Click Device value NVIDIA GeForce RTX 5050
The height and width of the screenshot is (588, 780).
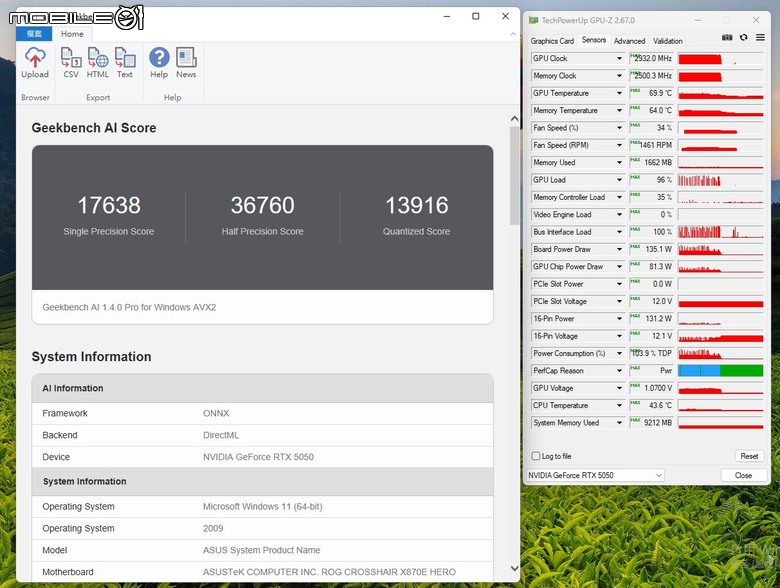[x=258, y=457]
